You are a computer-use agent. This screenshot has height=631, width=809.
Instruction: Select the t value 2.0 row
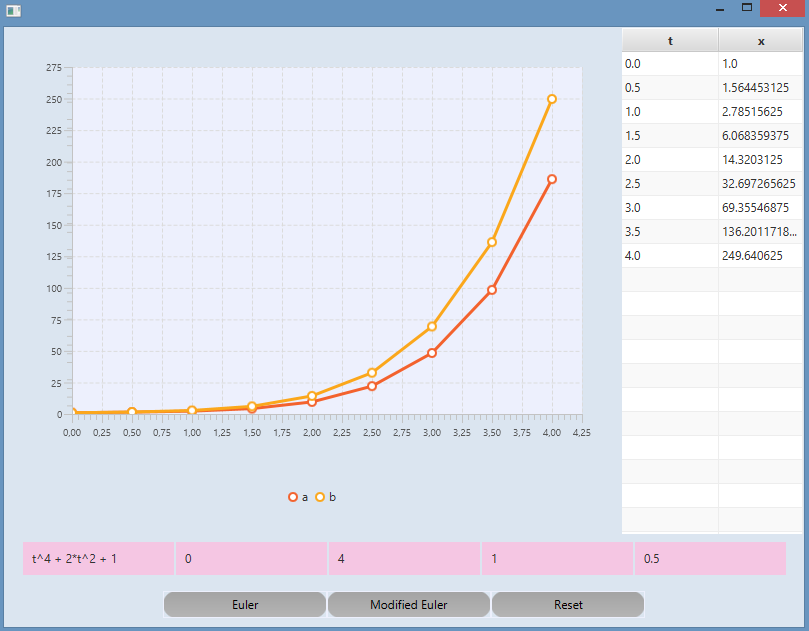pyautogui.click(x=670, y=159)
